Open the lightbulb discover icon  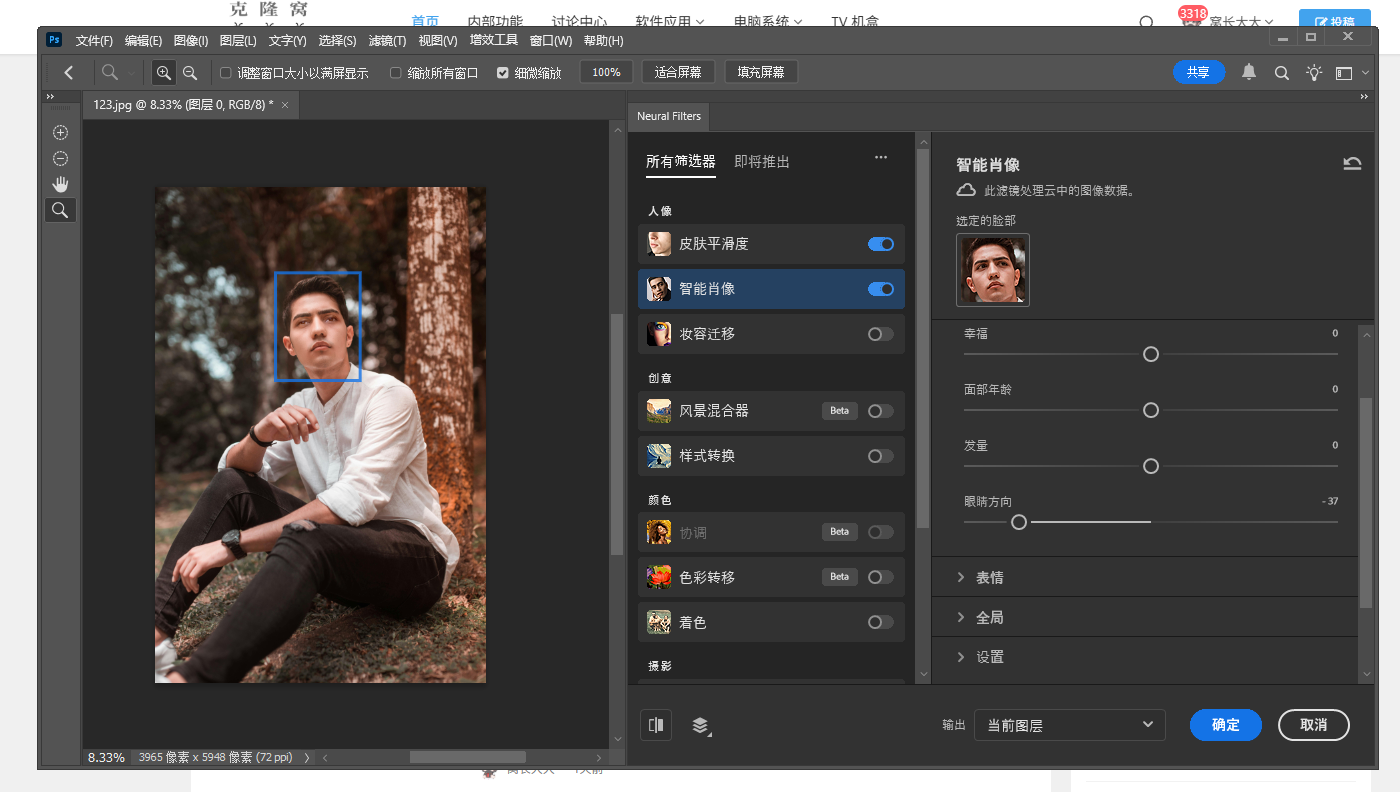point(1314,72)
